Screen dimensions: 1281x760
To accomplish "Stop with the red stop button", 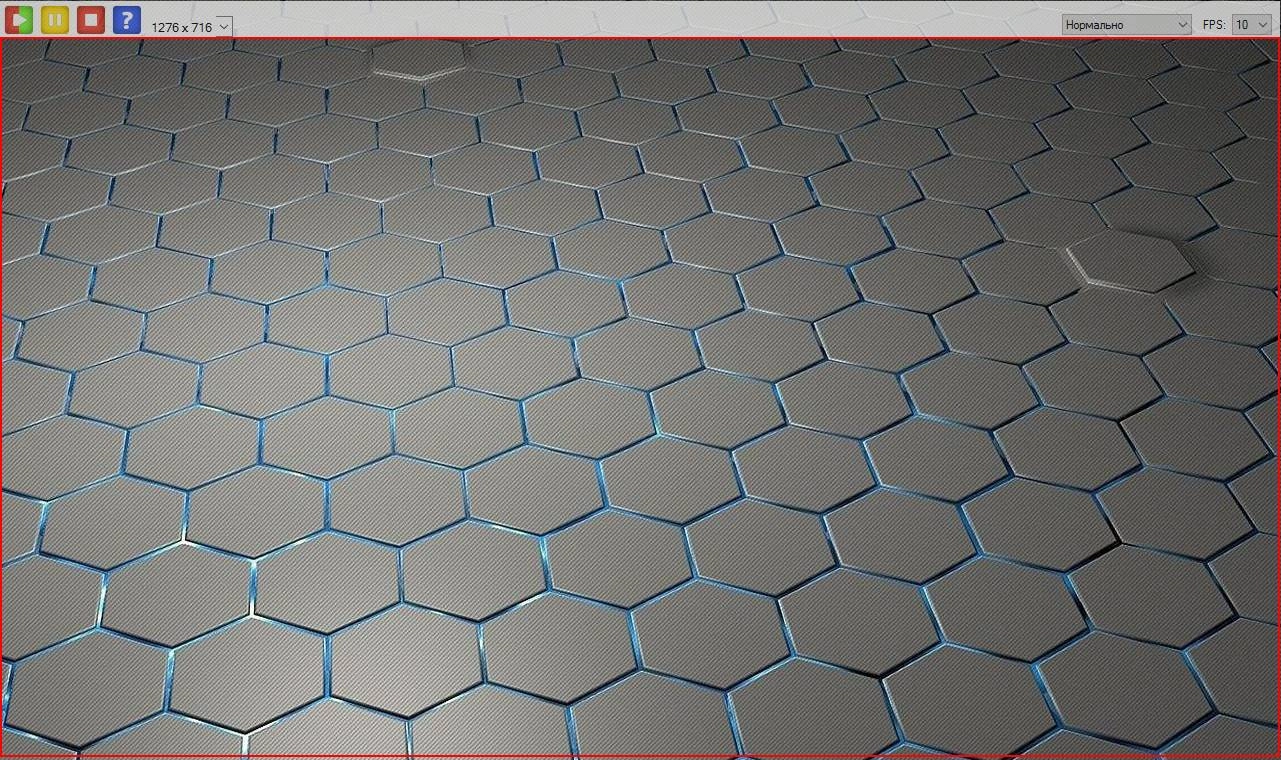I will coord(91,19).
